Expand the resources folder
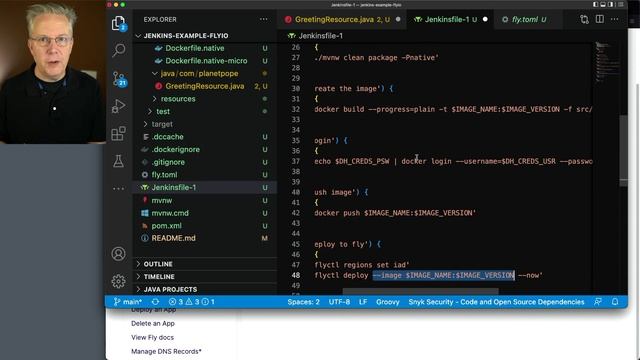This screenshot has width=640, height=360. click(x=178, y=99)
